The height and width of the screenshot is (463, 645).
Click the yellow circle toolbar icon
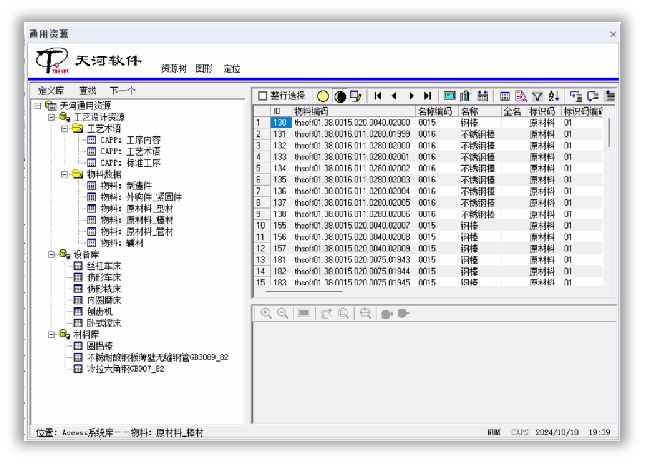tap(323, 96)
